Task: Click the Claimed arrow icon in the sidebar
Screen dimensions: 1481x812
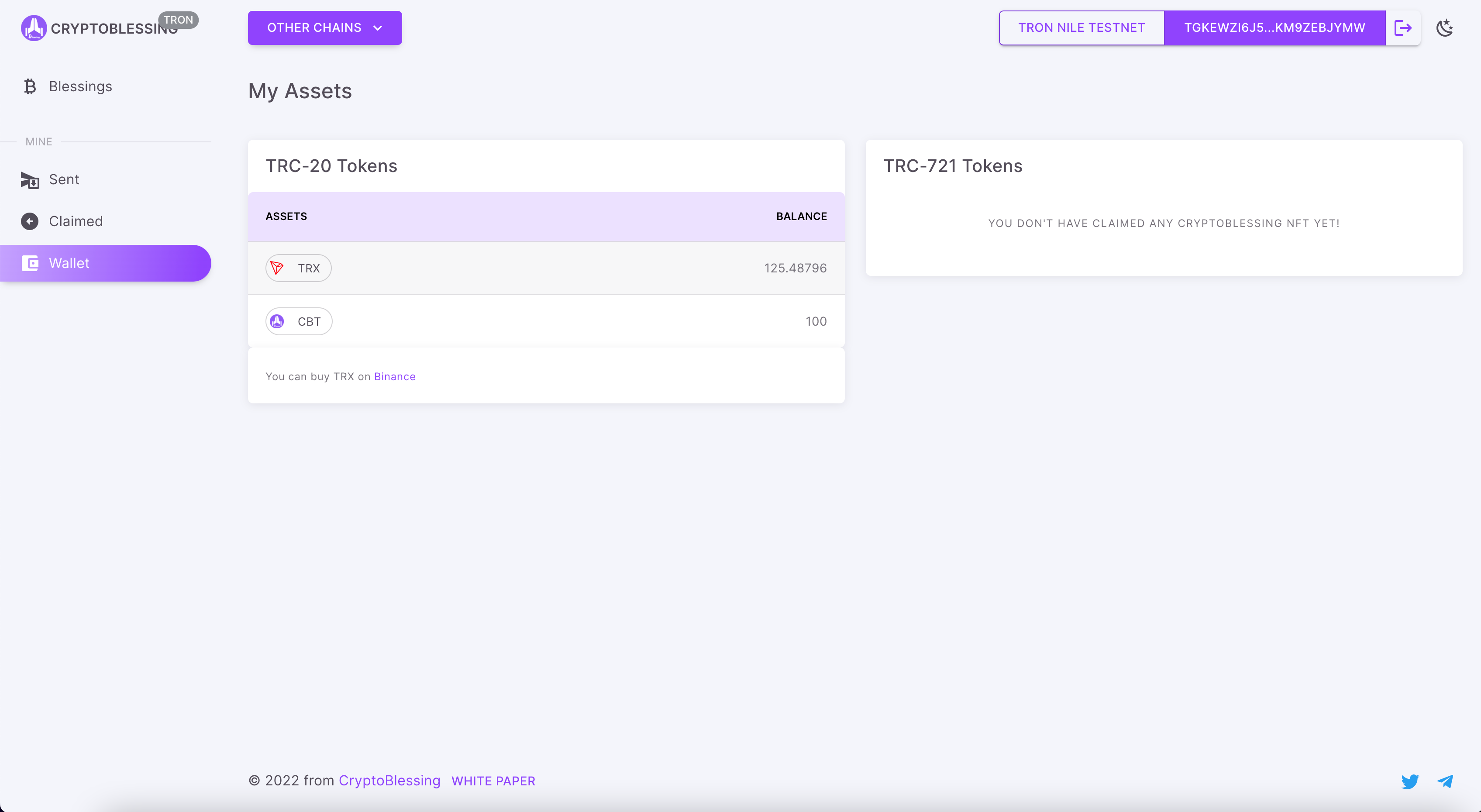Action: tap(30, 221)
